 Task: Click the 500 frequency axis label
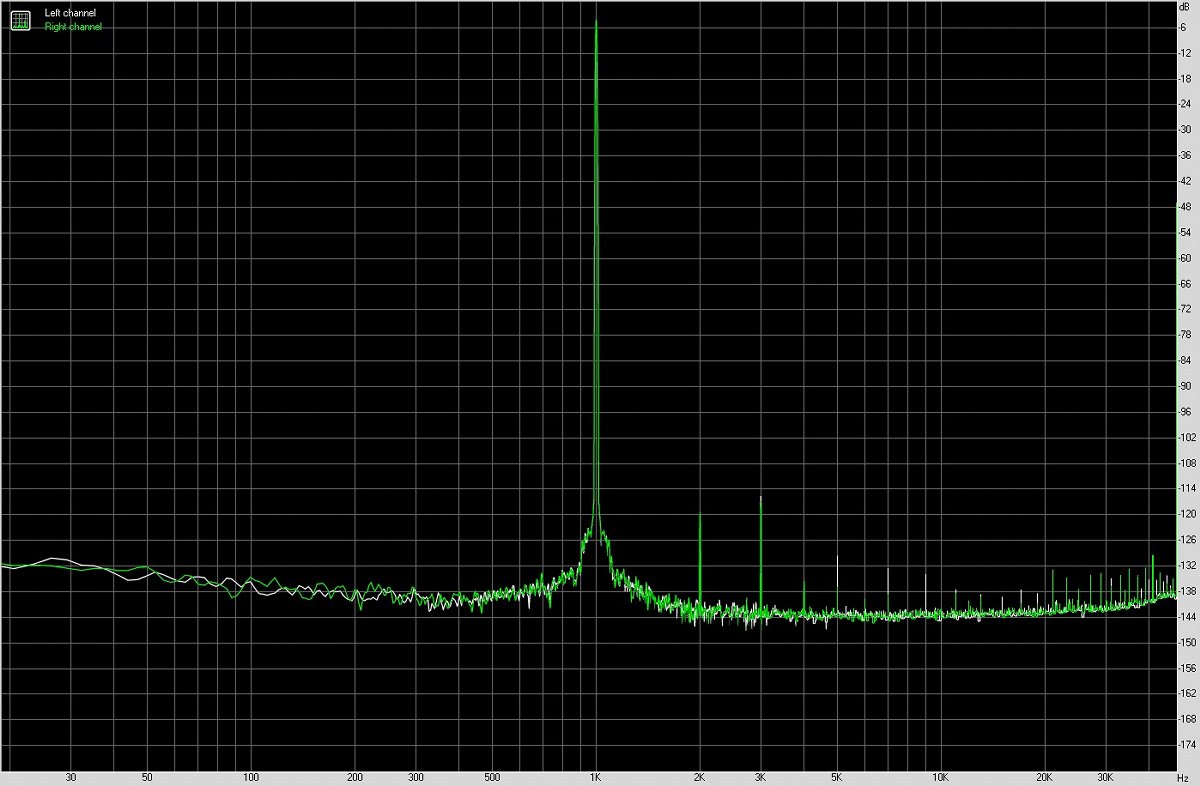(492, 776)
